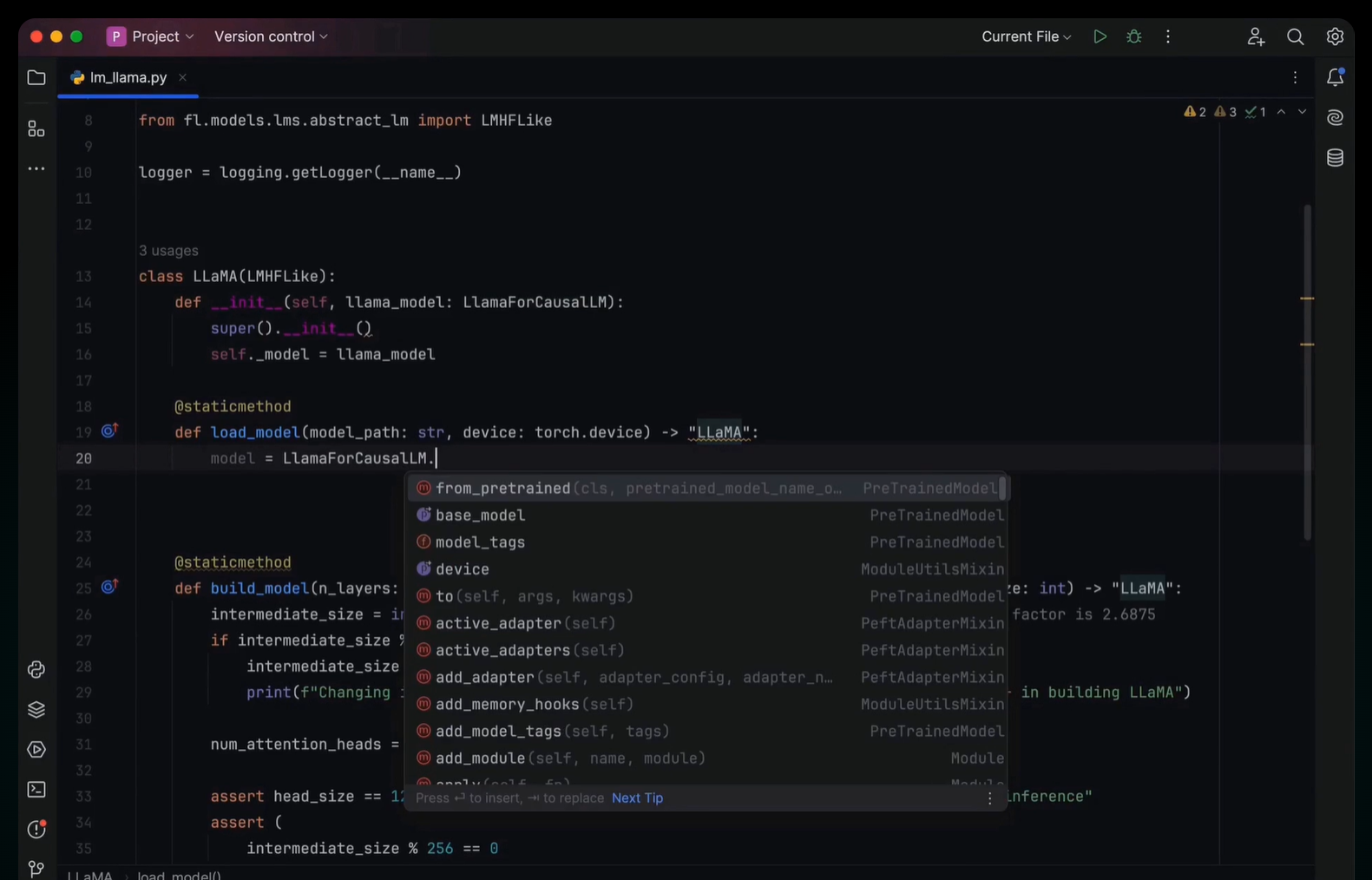Viewport: 1372px width, 880px height.
Task: Debug the current file
Action: [x=1134, y=36]
